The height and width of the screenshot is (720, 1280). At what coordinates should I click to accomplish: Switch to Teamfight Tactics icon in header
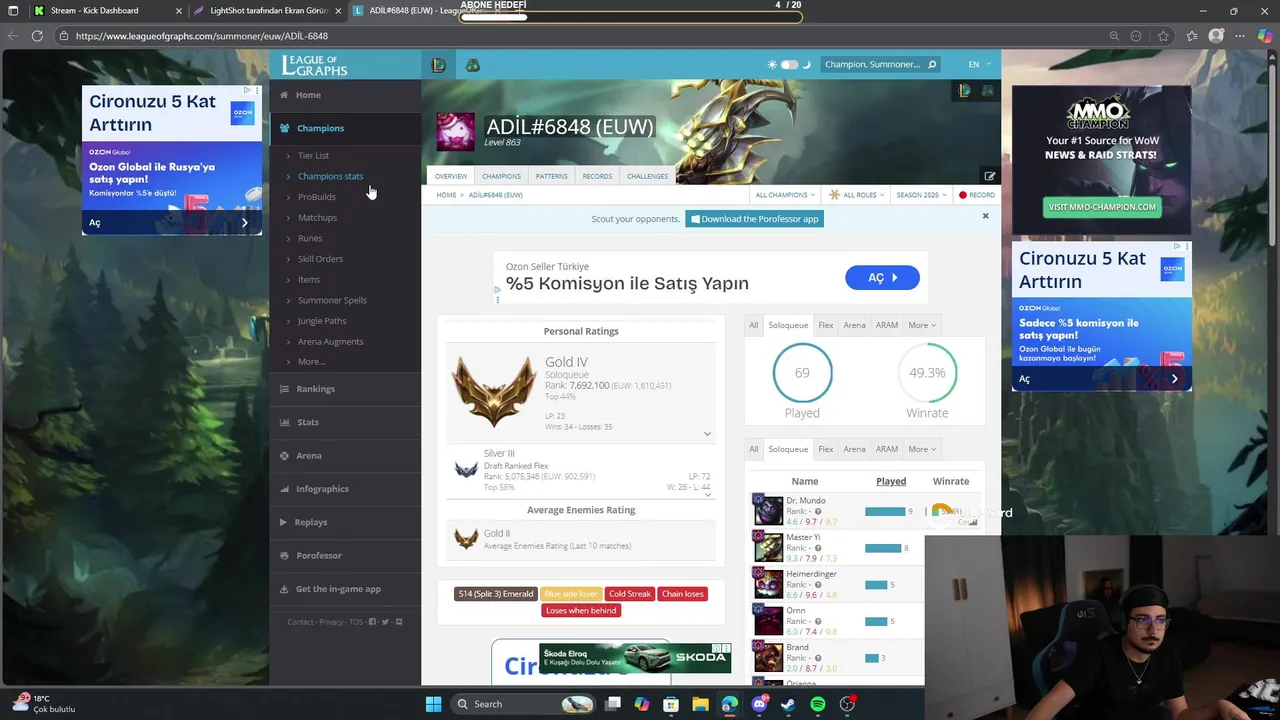[473, 65]
